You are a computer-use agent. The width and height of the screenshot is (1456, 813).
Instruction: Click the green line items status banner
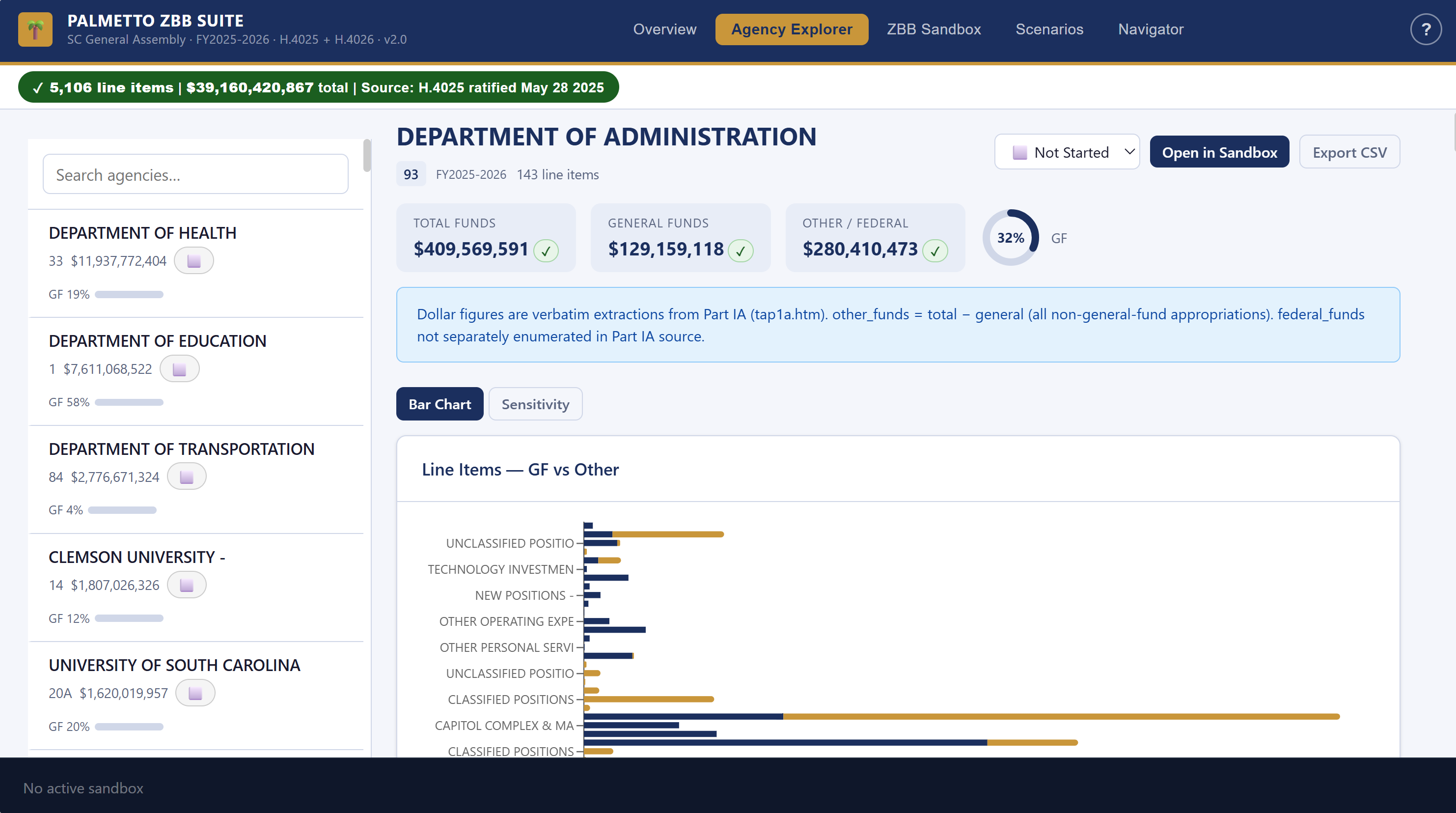(319, 87)
